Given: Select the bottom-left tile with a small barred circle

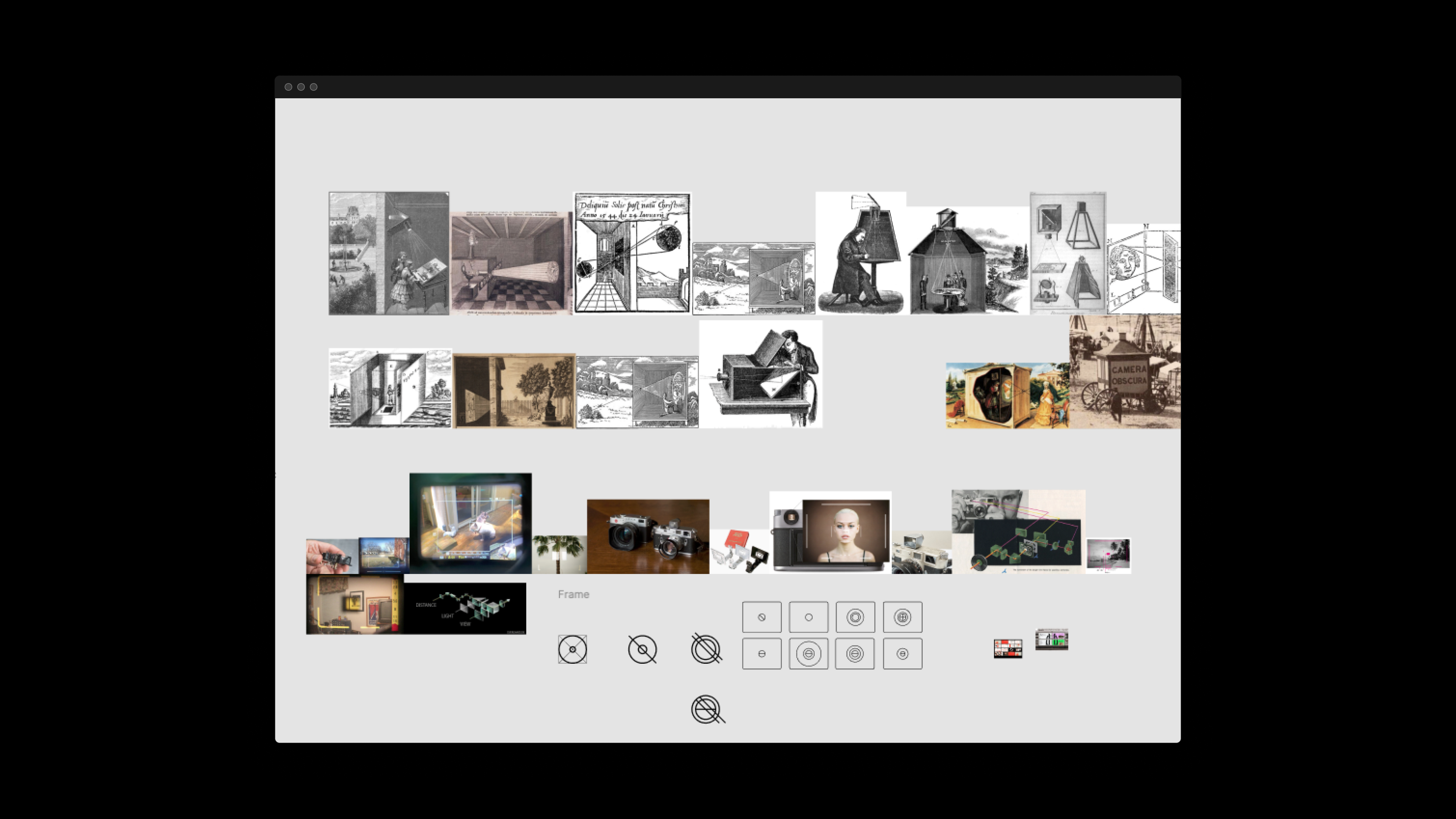Looking at the screenshot, I should coord(762,654).
